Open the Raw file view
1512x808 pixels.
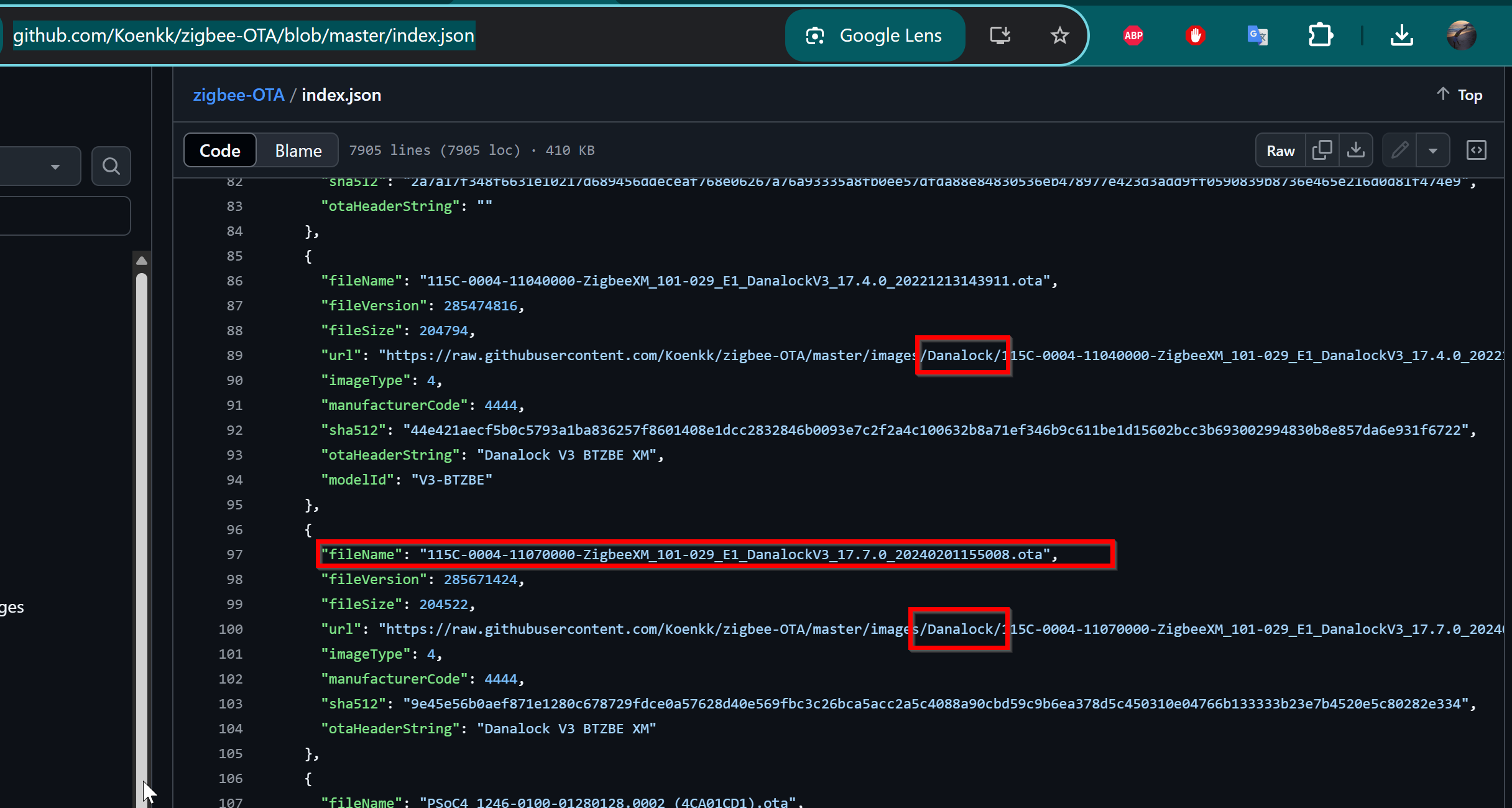1281,151
